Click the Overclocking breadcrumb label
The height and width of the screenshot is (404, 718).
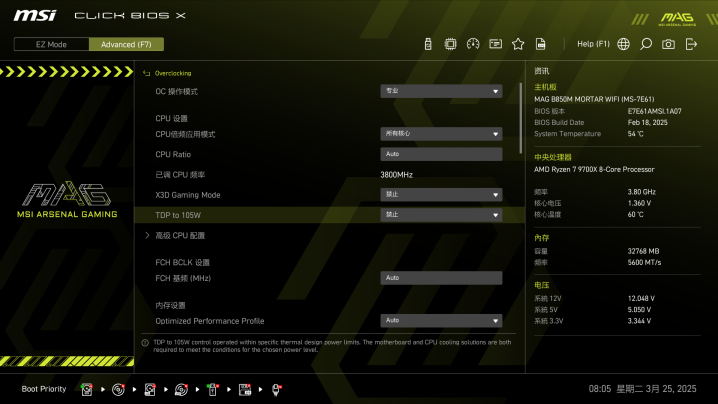tap(173, 73)
